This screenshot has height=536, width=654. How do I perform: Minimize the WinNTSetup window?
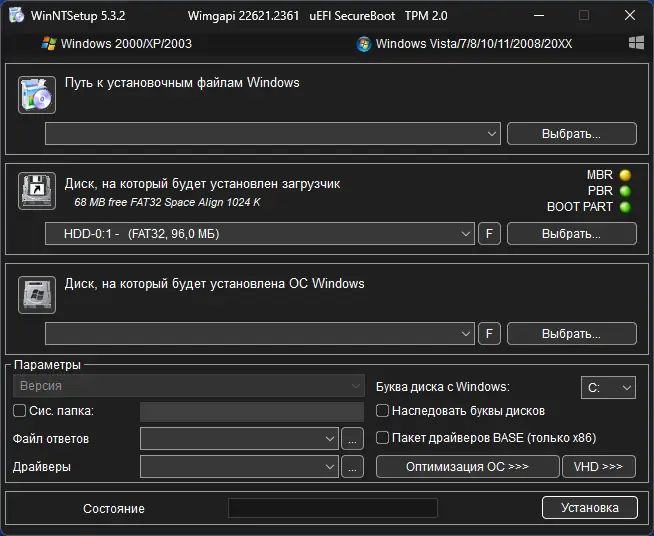pos(539,15)
